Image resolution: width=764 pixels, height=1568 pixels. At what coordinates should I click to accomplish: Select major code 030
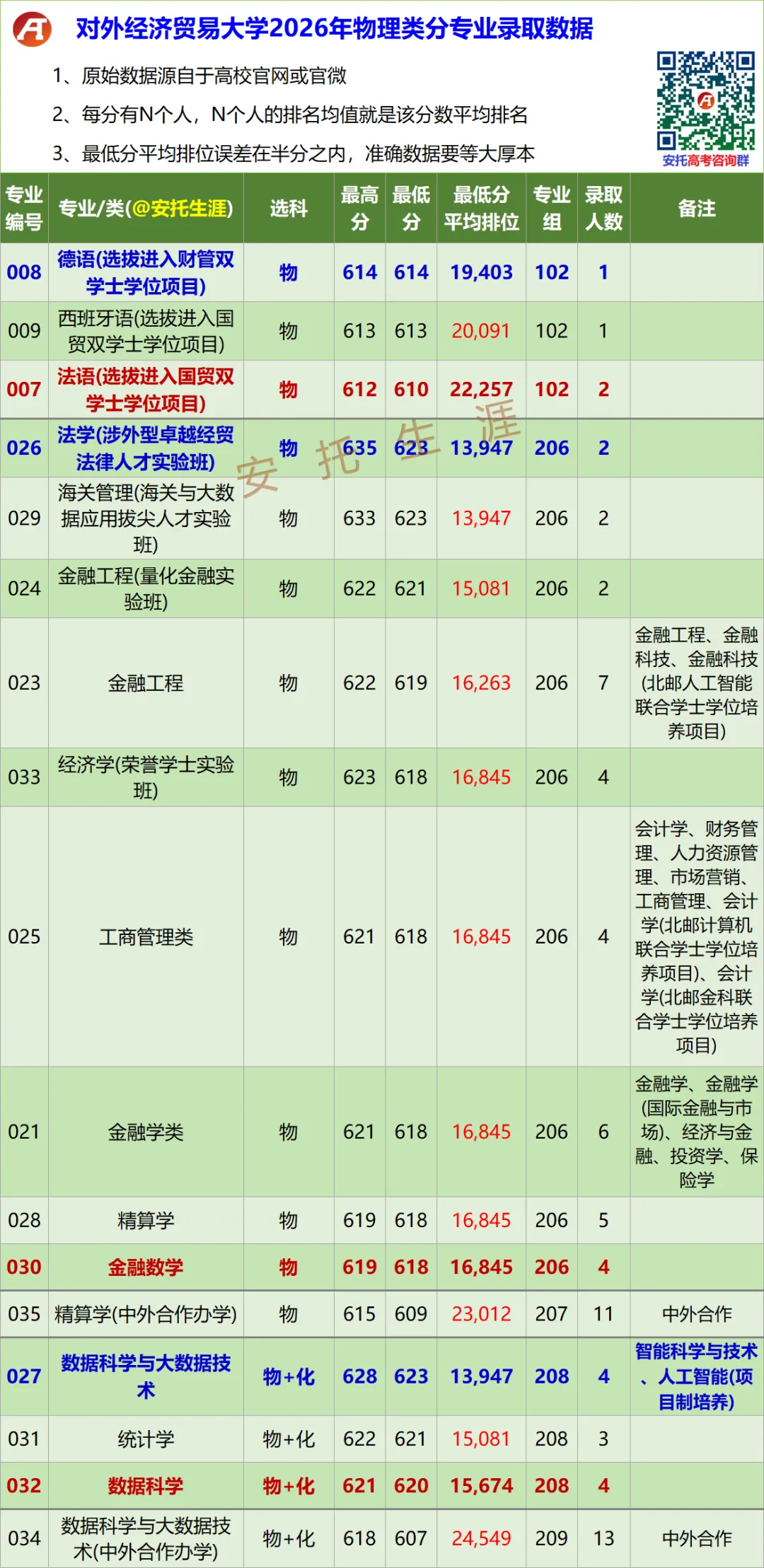point(24,1267)
